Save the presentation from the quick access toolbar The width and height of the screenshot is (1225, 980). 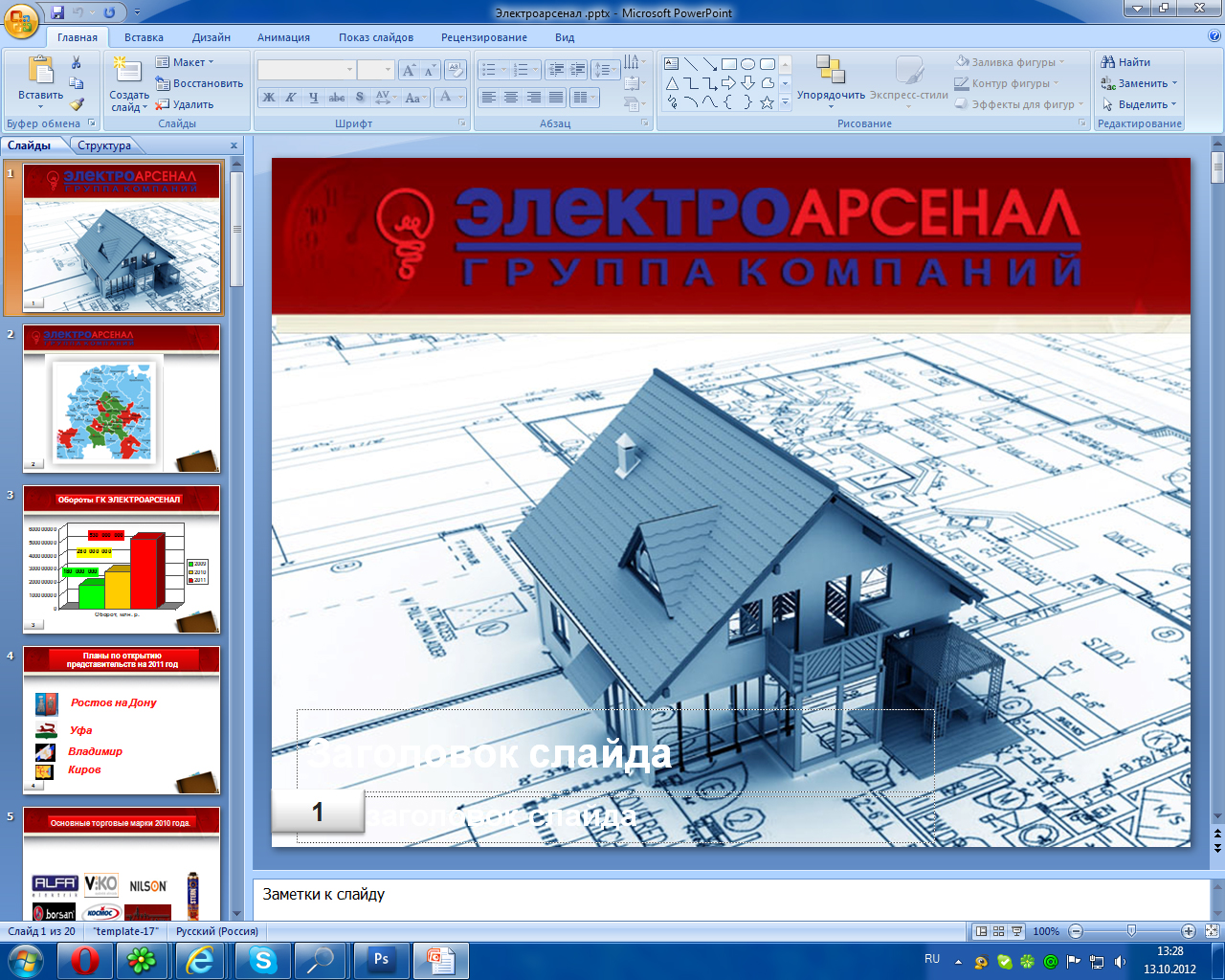(57, 12)
